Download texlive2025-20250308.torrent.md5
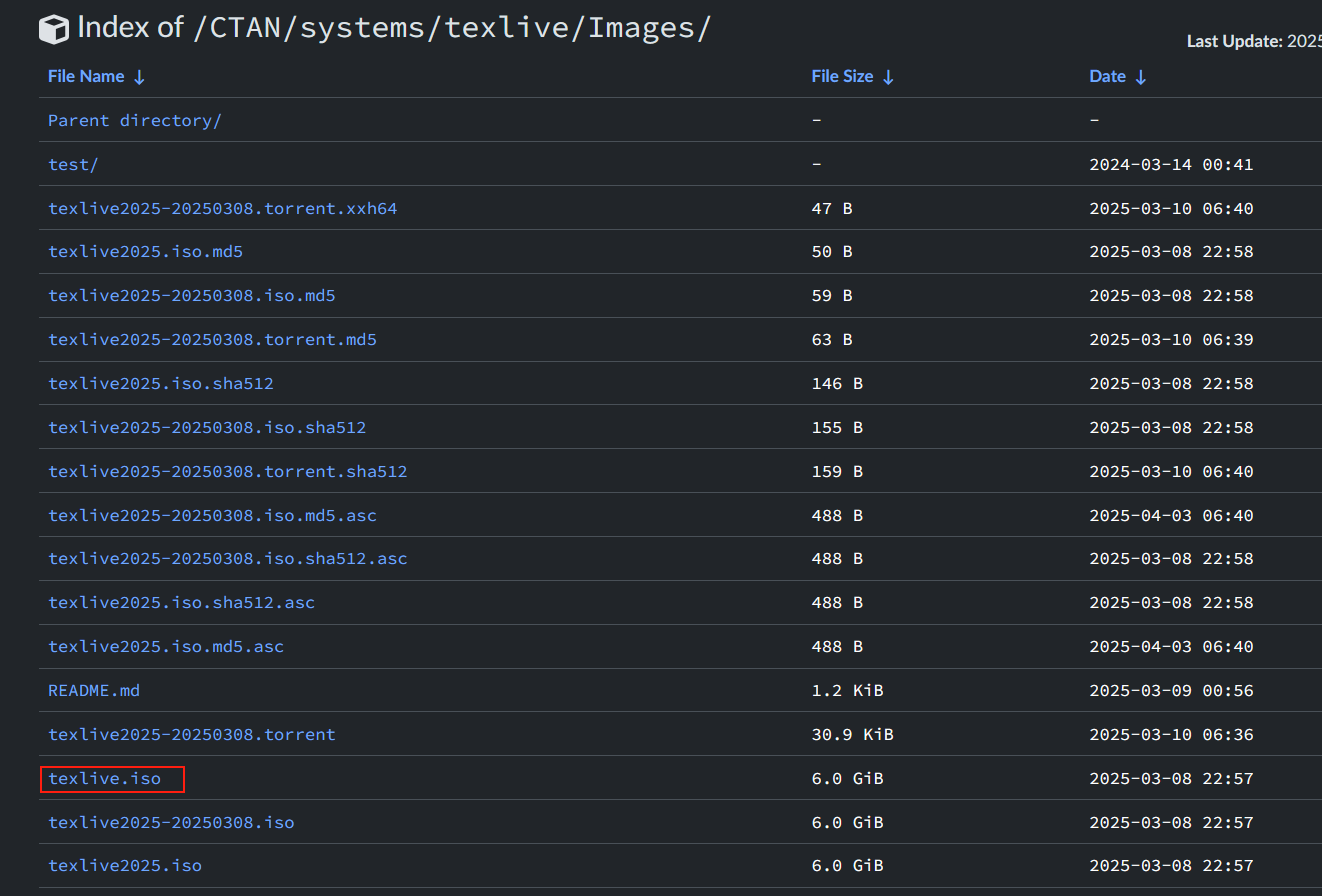The image size is (1322, 896). (x=212, y=340)
